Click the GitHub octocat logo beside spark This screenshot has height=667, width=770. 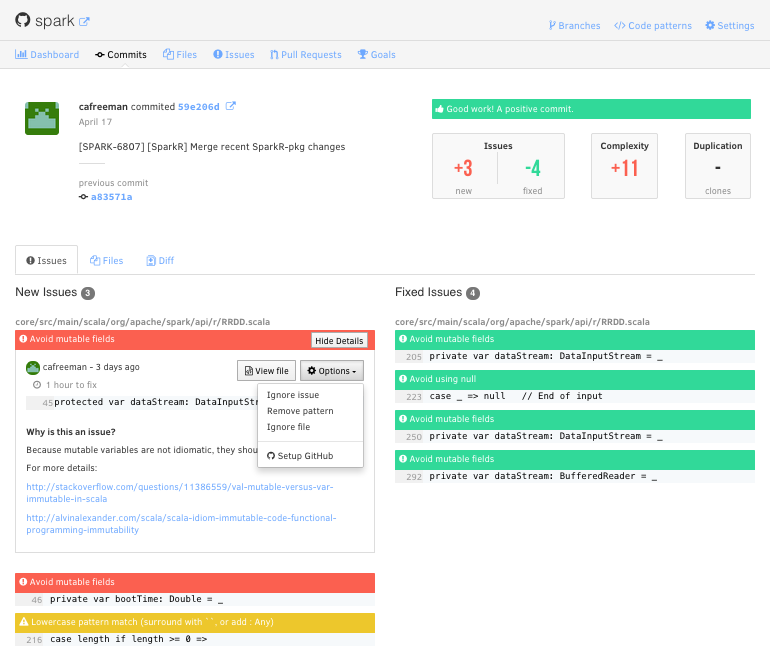tap(23, 20)
